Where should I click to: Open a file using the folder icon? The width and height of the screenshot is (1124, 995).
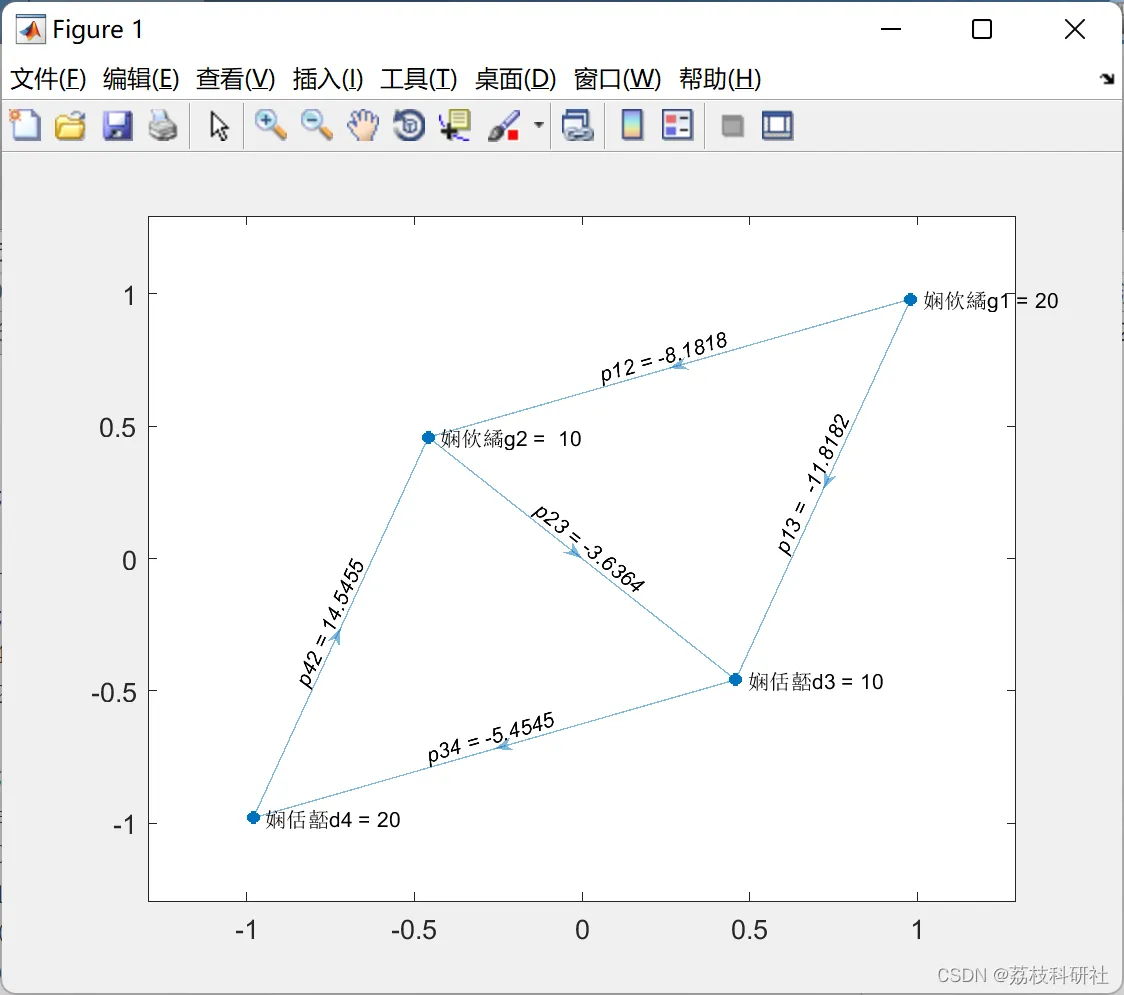pyautogui.click(x=70, y=125)
